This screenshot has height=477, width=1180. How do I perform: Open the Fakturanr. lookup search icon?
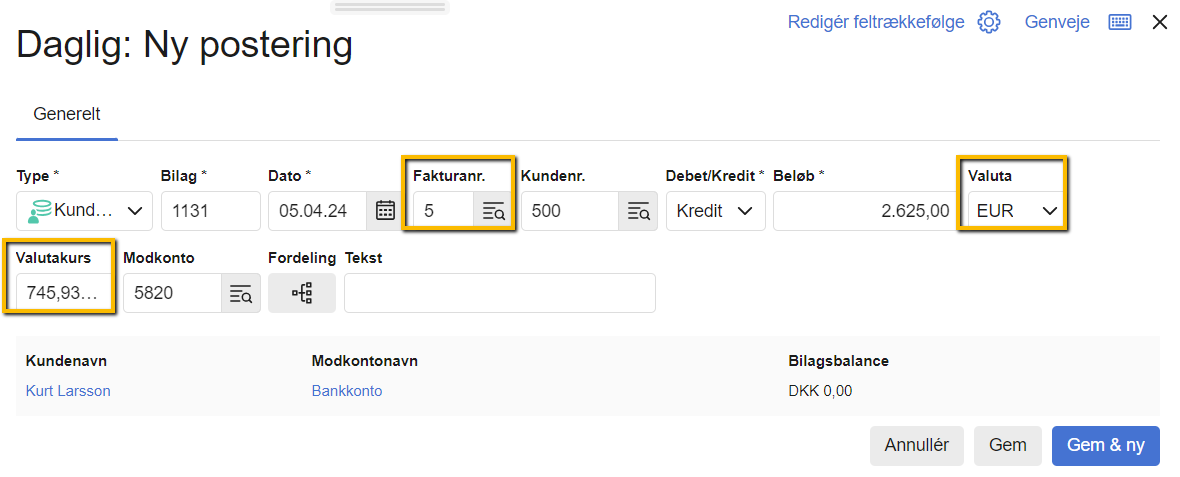(494, 211)
